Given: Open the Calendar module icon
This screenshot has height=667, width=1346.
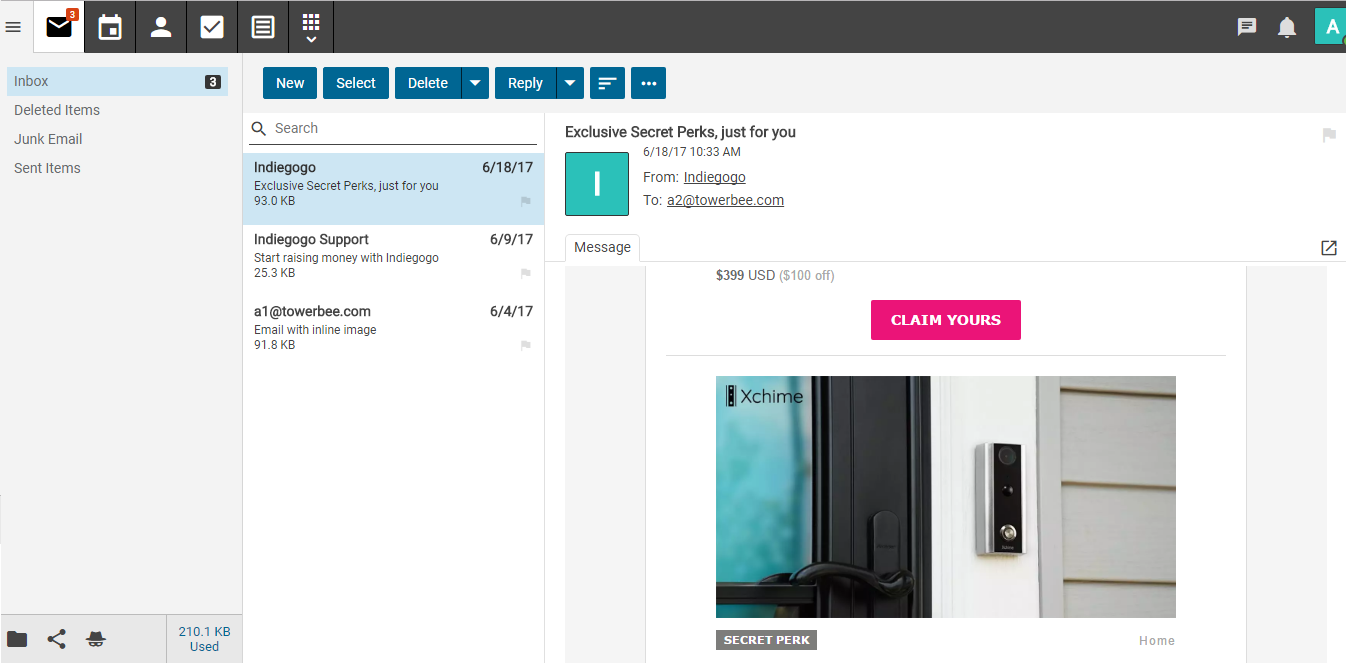Looking at the screenshot, I should coord(110,27).
